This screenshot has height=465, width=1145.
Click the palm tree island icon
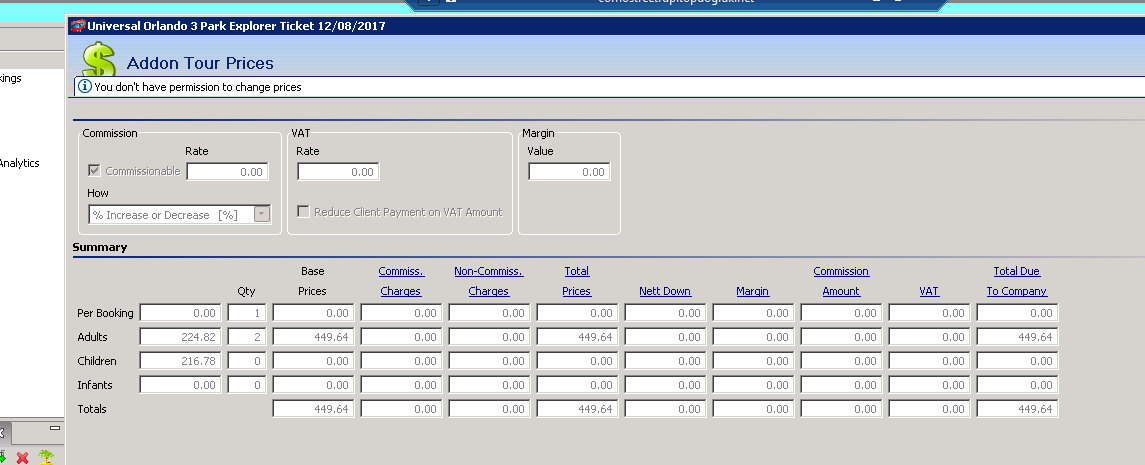click(x=45, y=457)
